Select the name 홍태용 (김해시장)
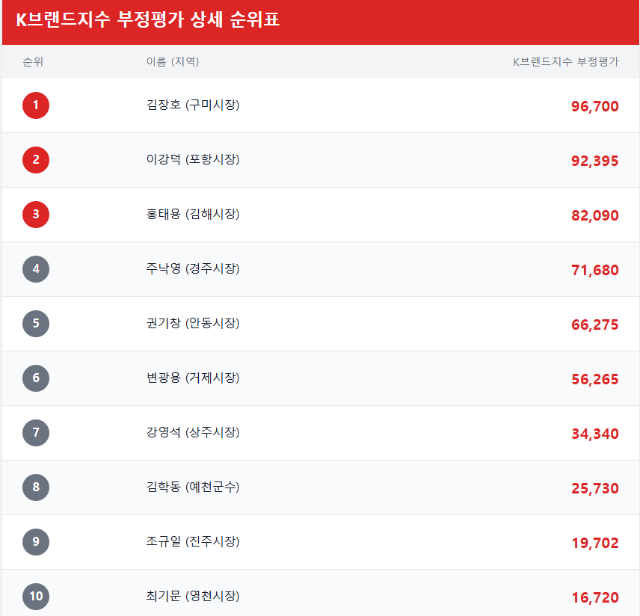The height and width of the screenshot is (616, 640). (x=193, y=214)
